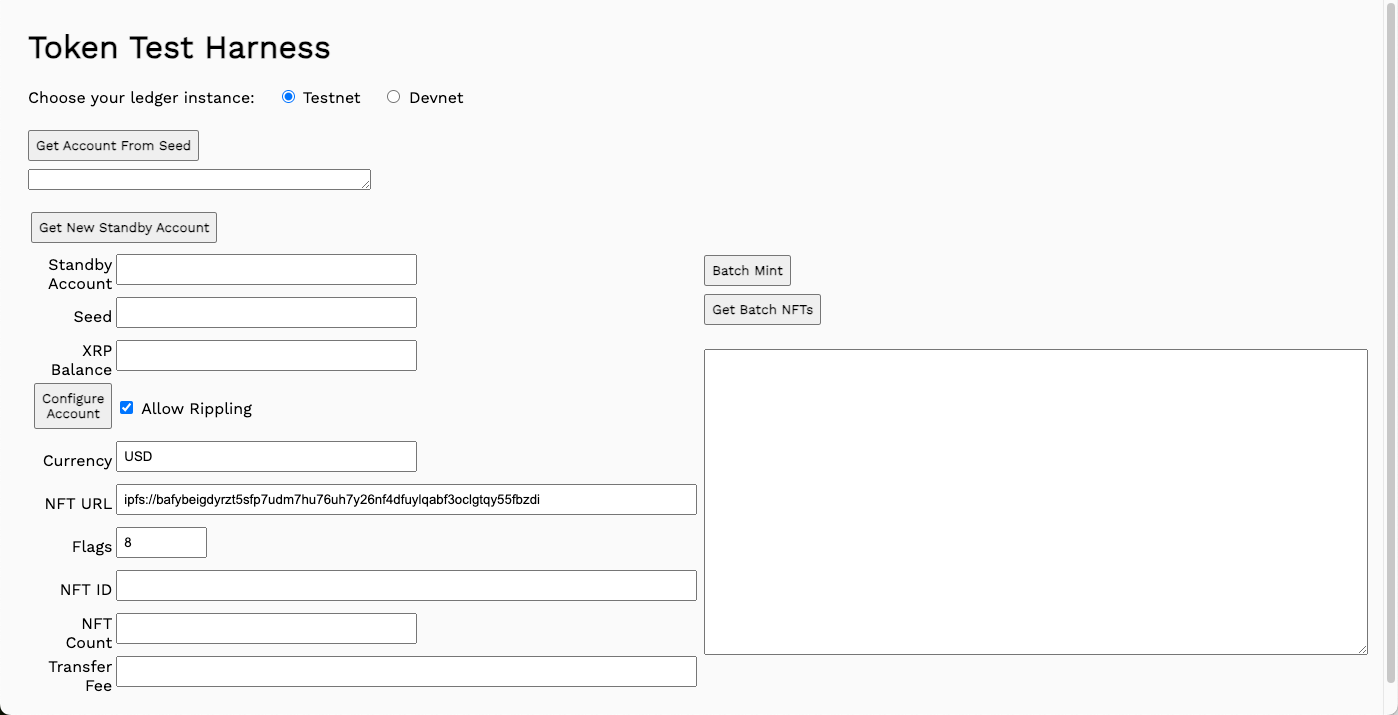Click the page's vertical scrollbar

[1390, 340]
